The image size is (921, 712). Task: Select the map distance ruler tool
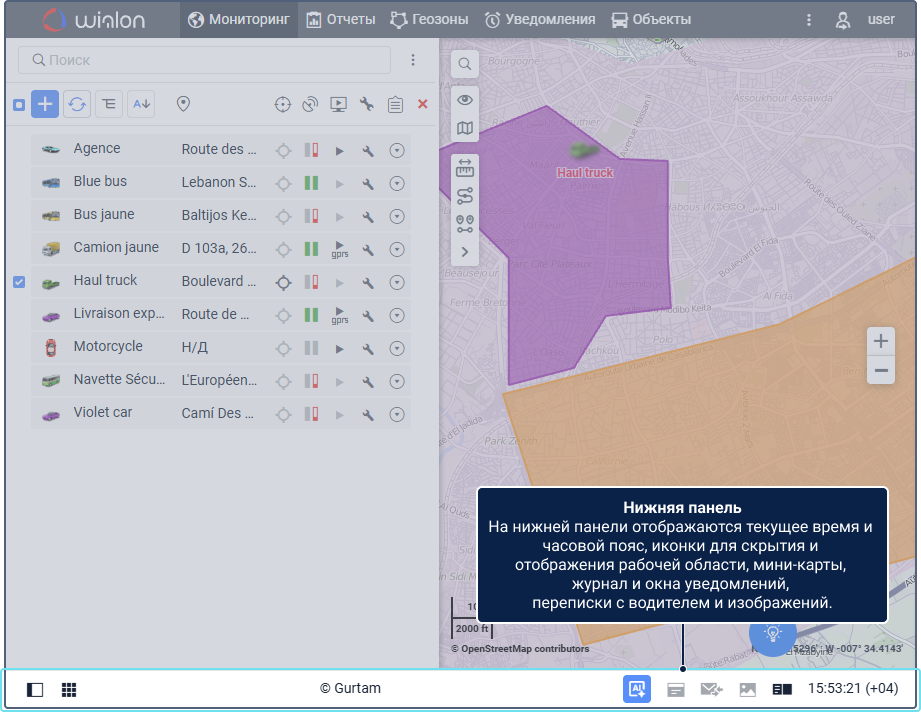465,169
